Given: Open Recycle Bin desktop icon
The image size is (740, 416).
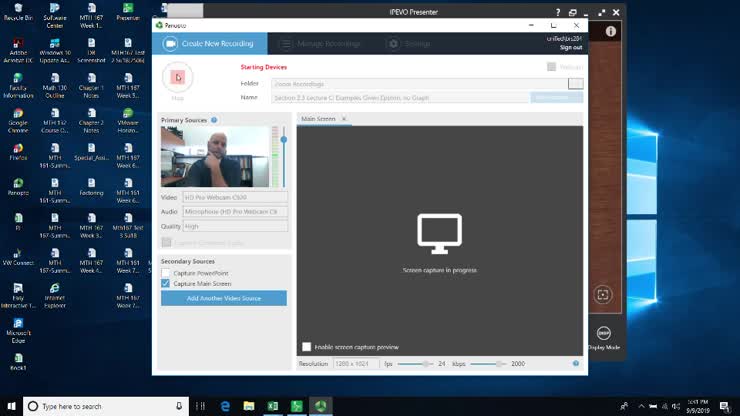Looking at the screenshot, I should (x=18, y=12).
